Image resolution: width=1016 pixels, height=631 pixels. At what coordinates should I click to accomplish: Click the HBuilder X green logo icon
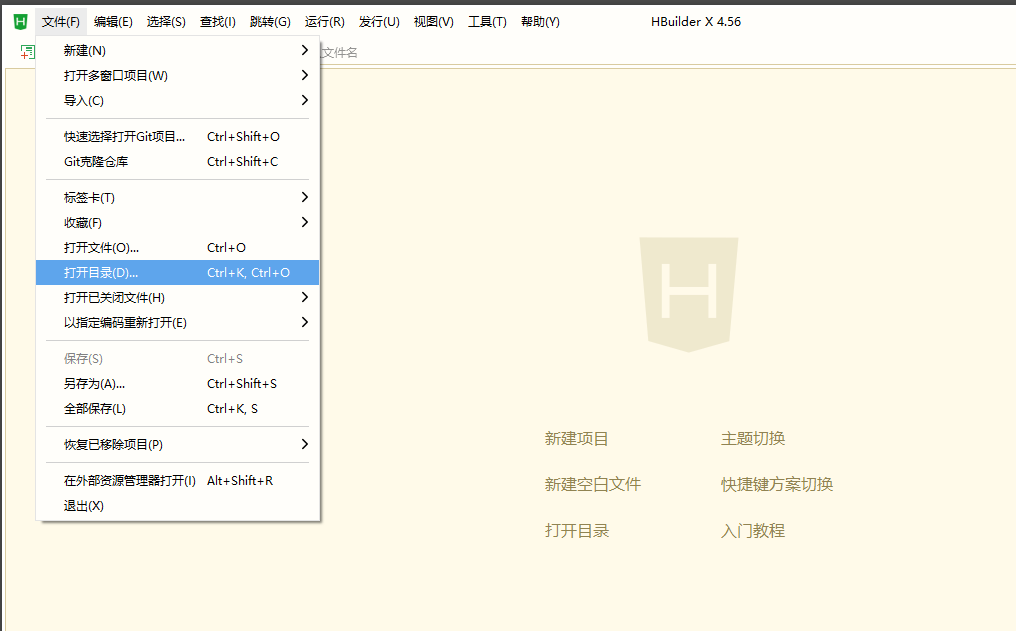click(x=21, y=21)
